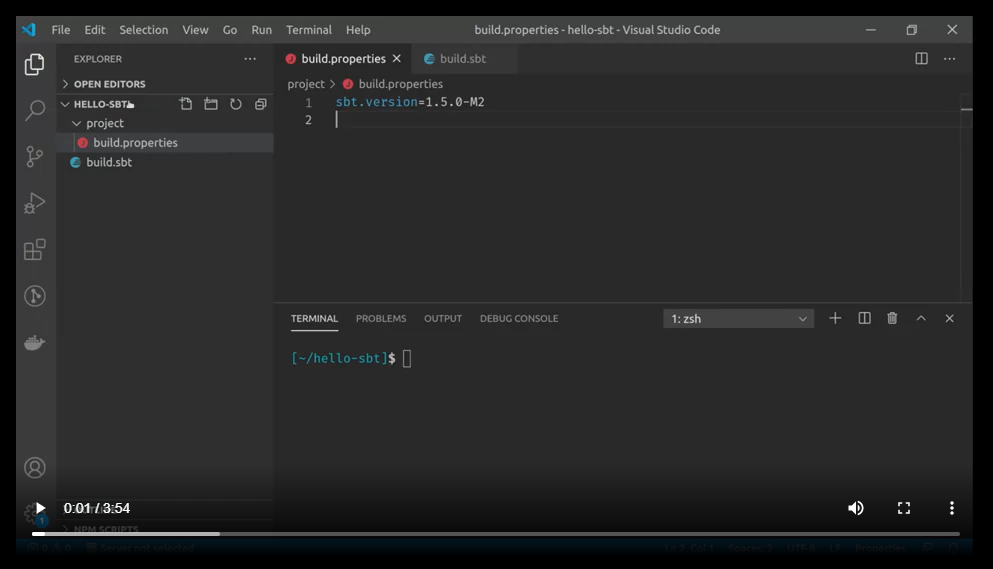Open the Accounts icon in activity bar

pos(35,468)
